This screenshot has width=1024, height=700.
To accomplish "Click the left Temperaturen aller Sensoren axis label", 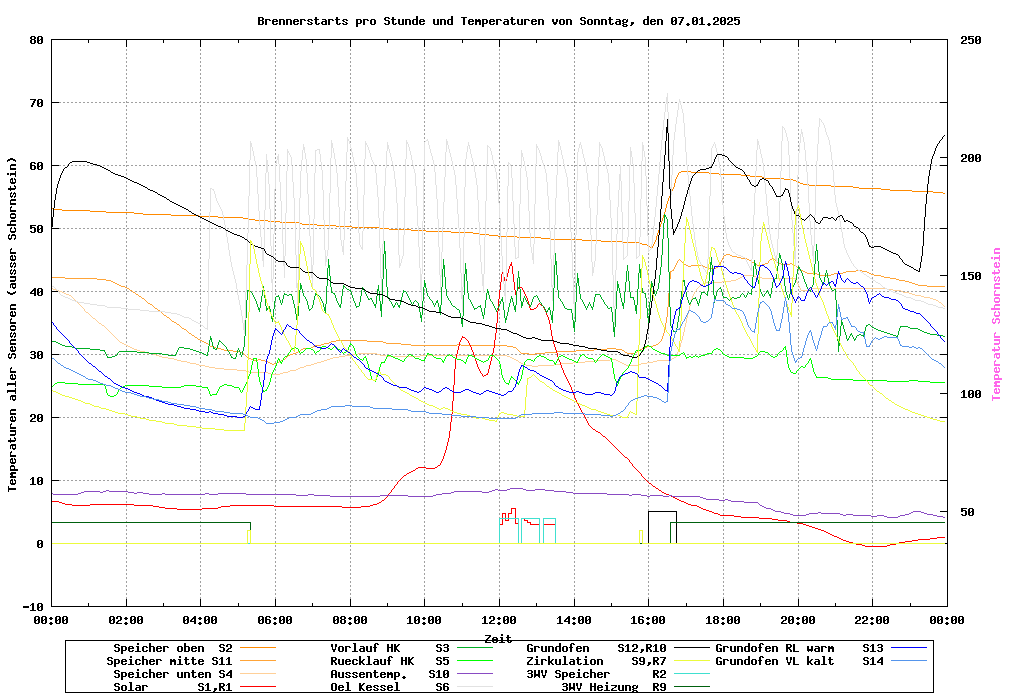I will 13,324.
